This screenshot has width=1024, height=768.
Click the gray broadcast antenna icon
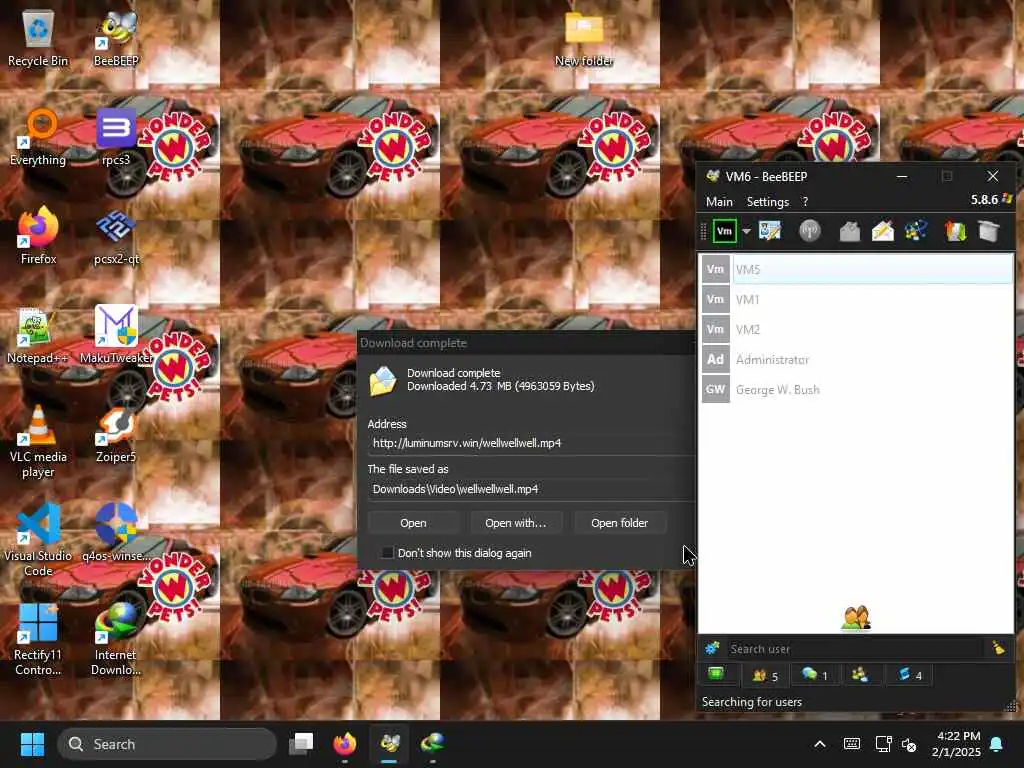point(810,231)
